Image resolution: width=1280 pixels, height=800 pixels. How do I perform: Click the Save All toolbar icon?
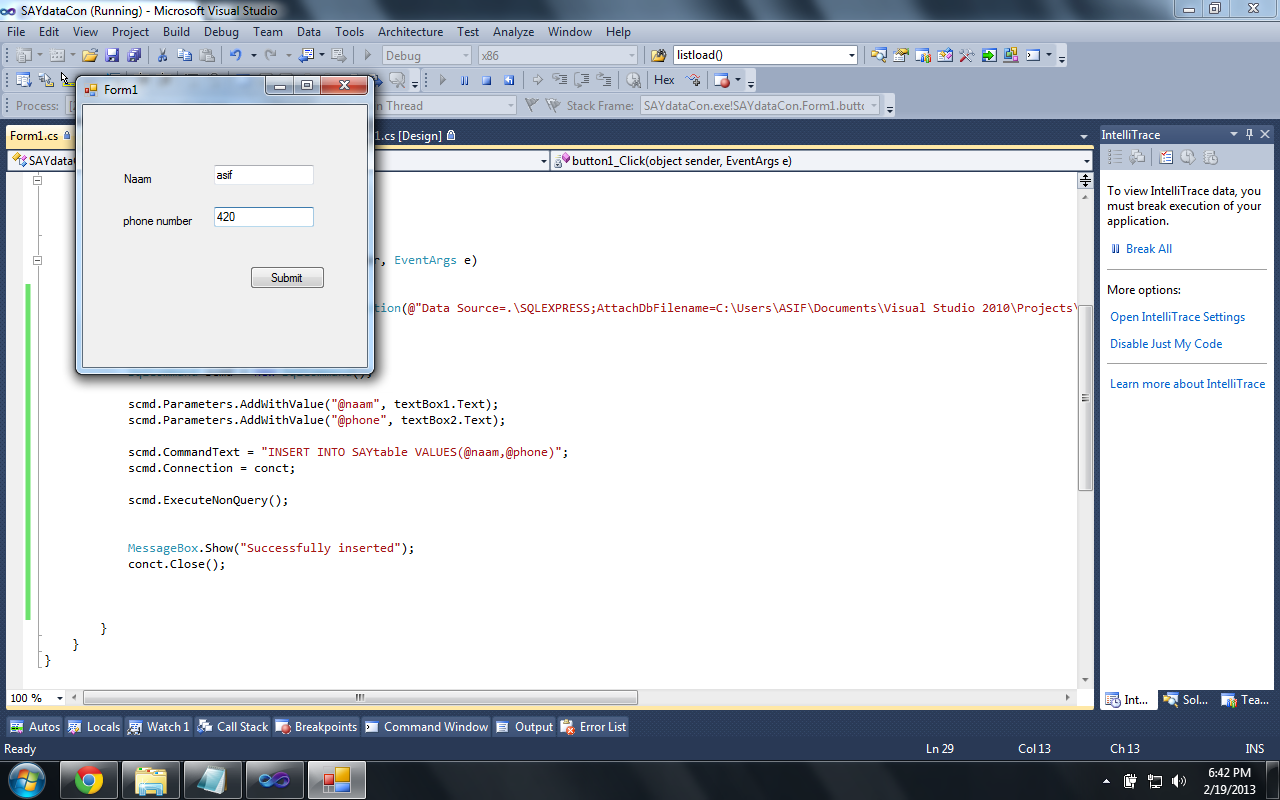tap(133, 56)
